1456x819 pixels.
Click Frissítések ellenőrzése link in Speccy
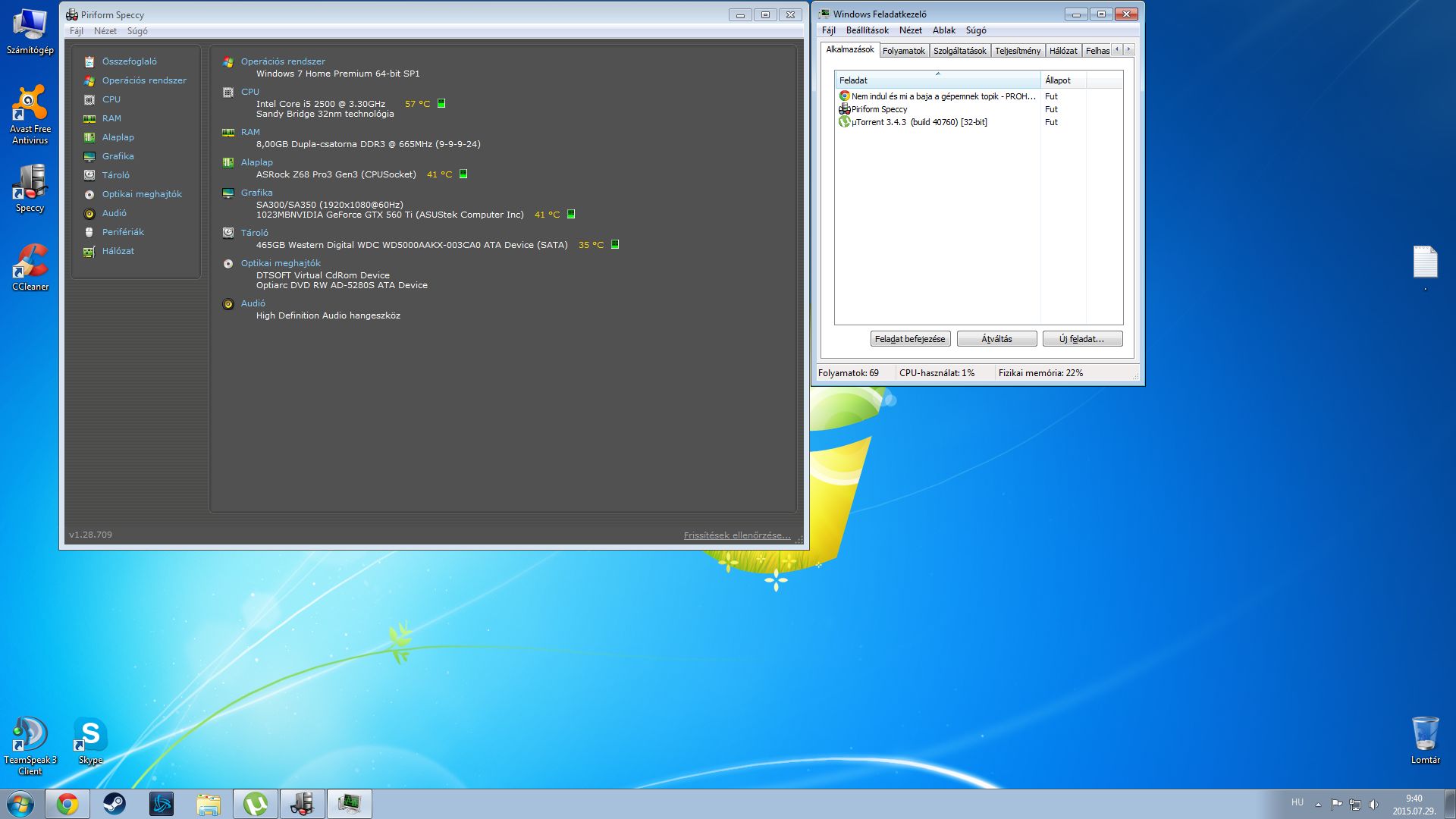pos(737,535)
